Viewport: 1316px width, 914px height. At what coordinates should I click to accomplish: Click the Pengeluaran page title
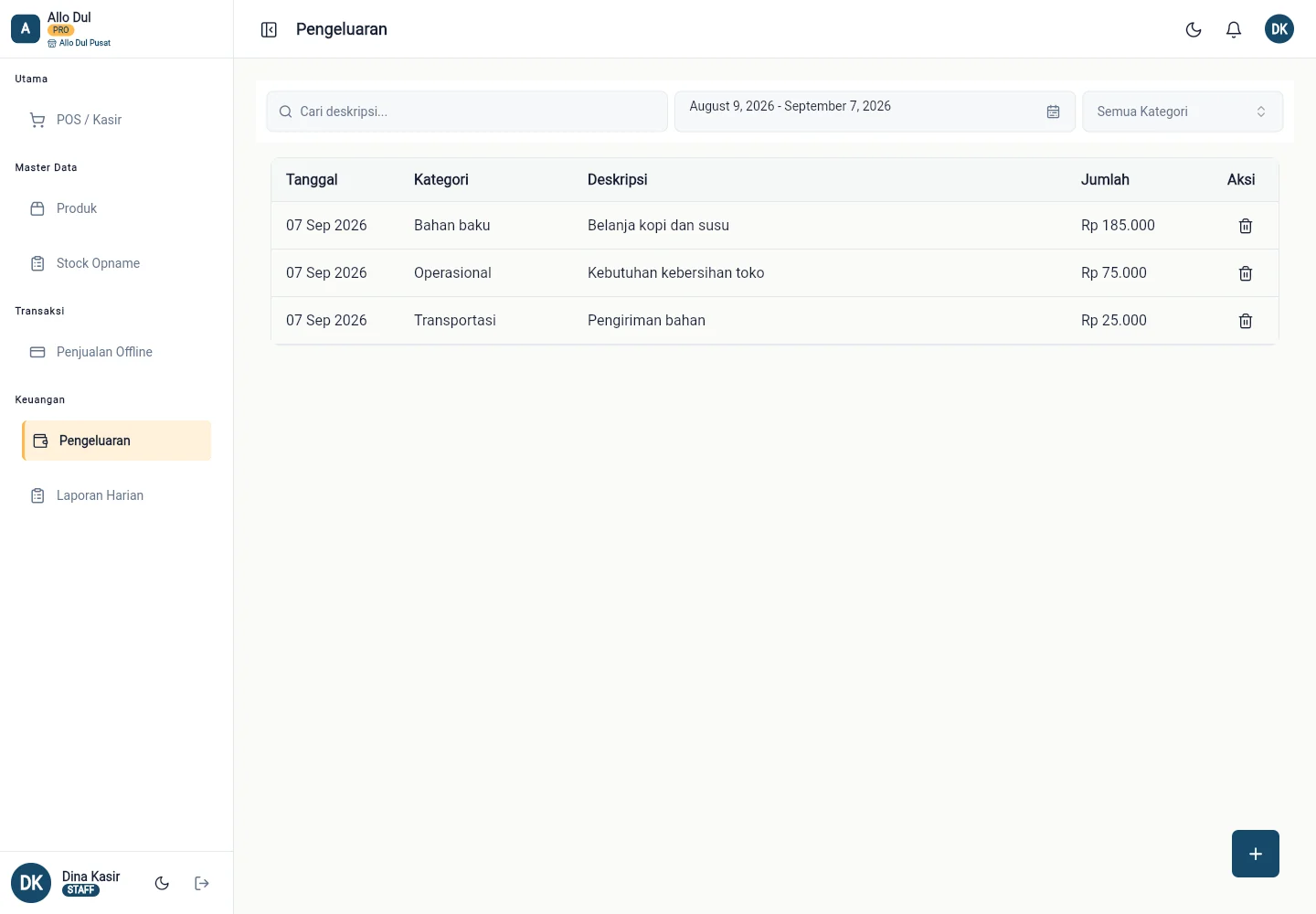coord(342,29)
